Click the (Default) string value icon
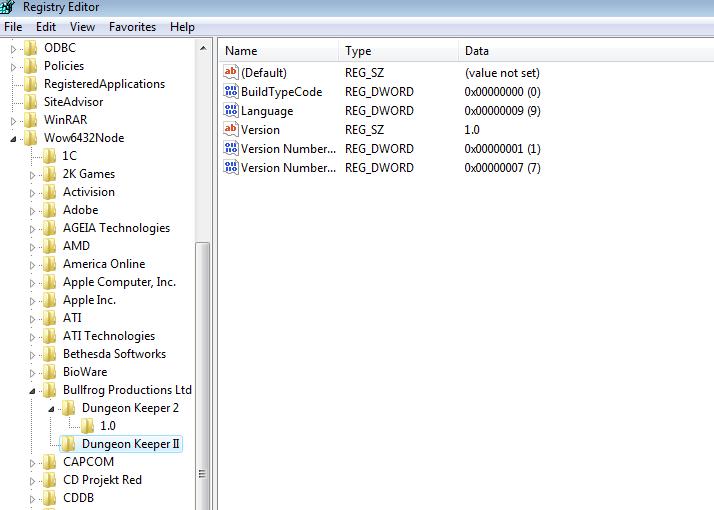Viewport: 714px width, 510px height. click(231, 72)
